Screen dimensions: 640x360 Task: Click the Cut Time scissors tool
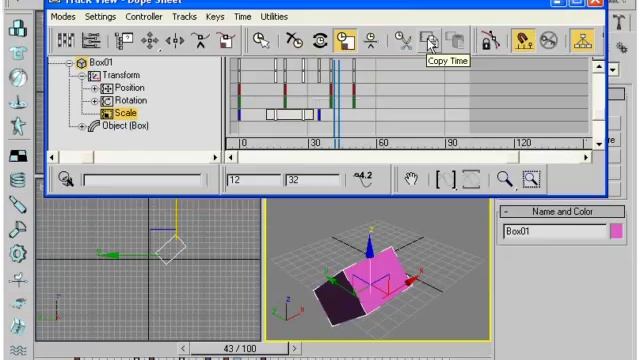[403, 40]
